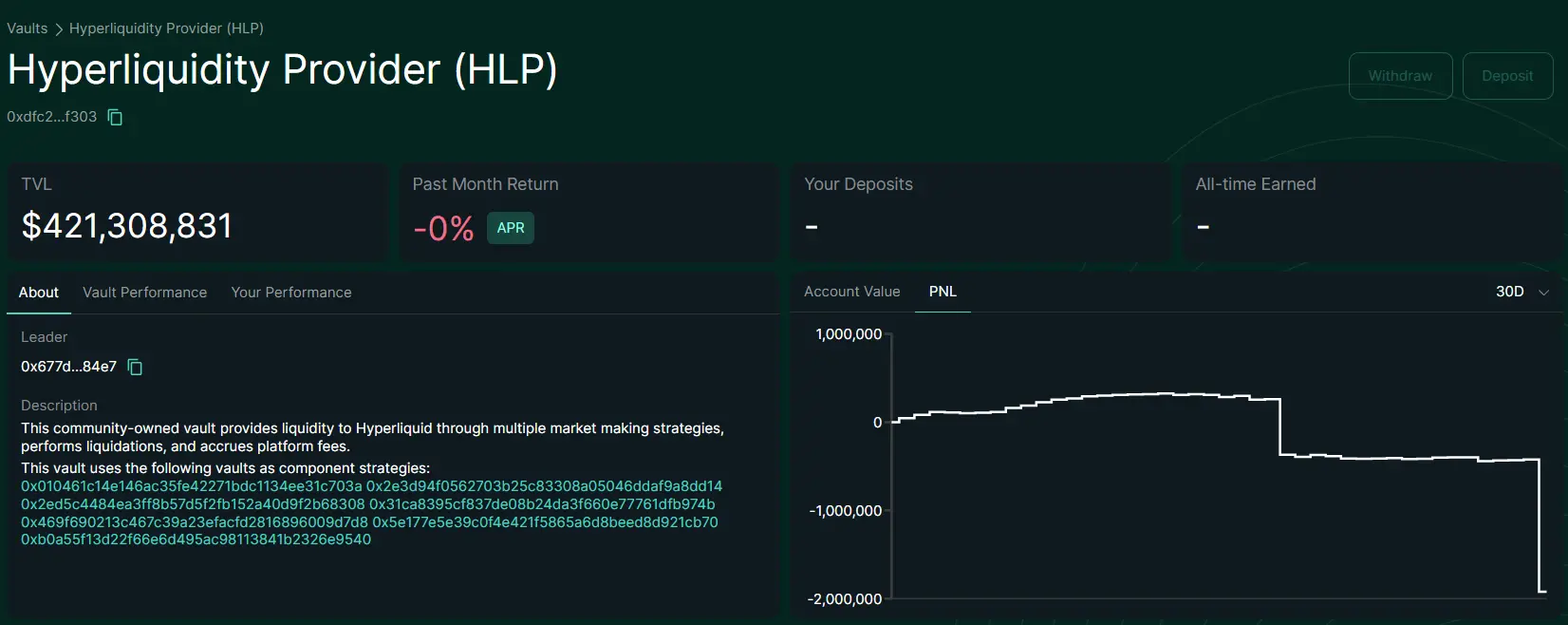
Task: Open the Vault Performance tab
Action: pyautogui.click(x=144, y=293)
